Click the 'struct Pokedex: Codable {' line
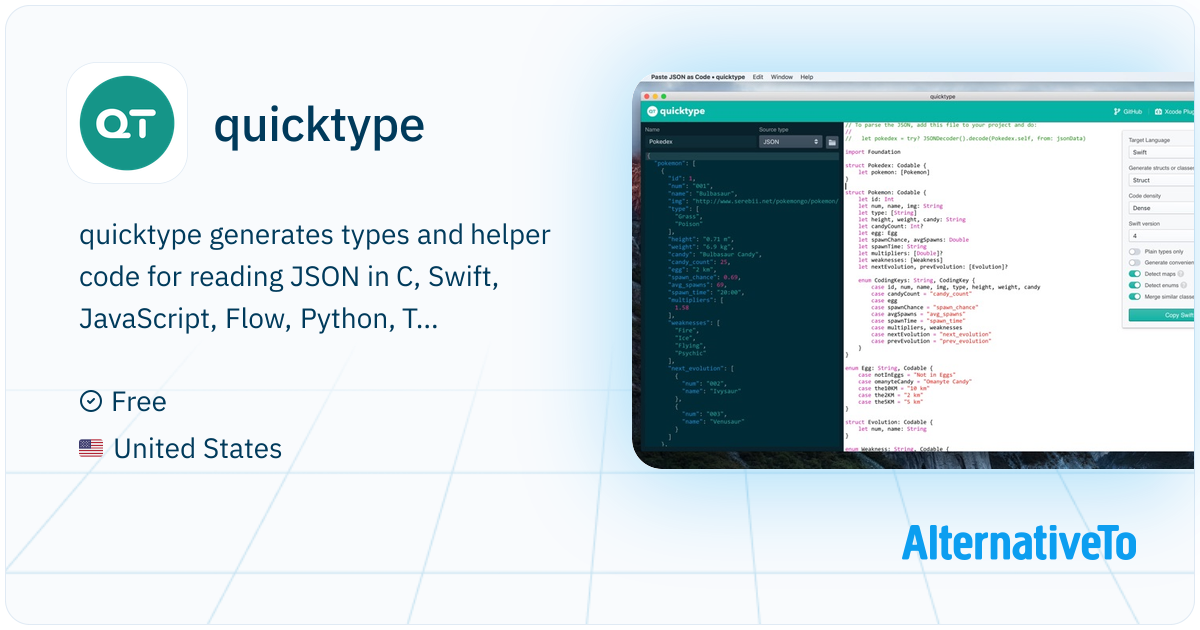 click(887, 165)
